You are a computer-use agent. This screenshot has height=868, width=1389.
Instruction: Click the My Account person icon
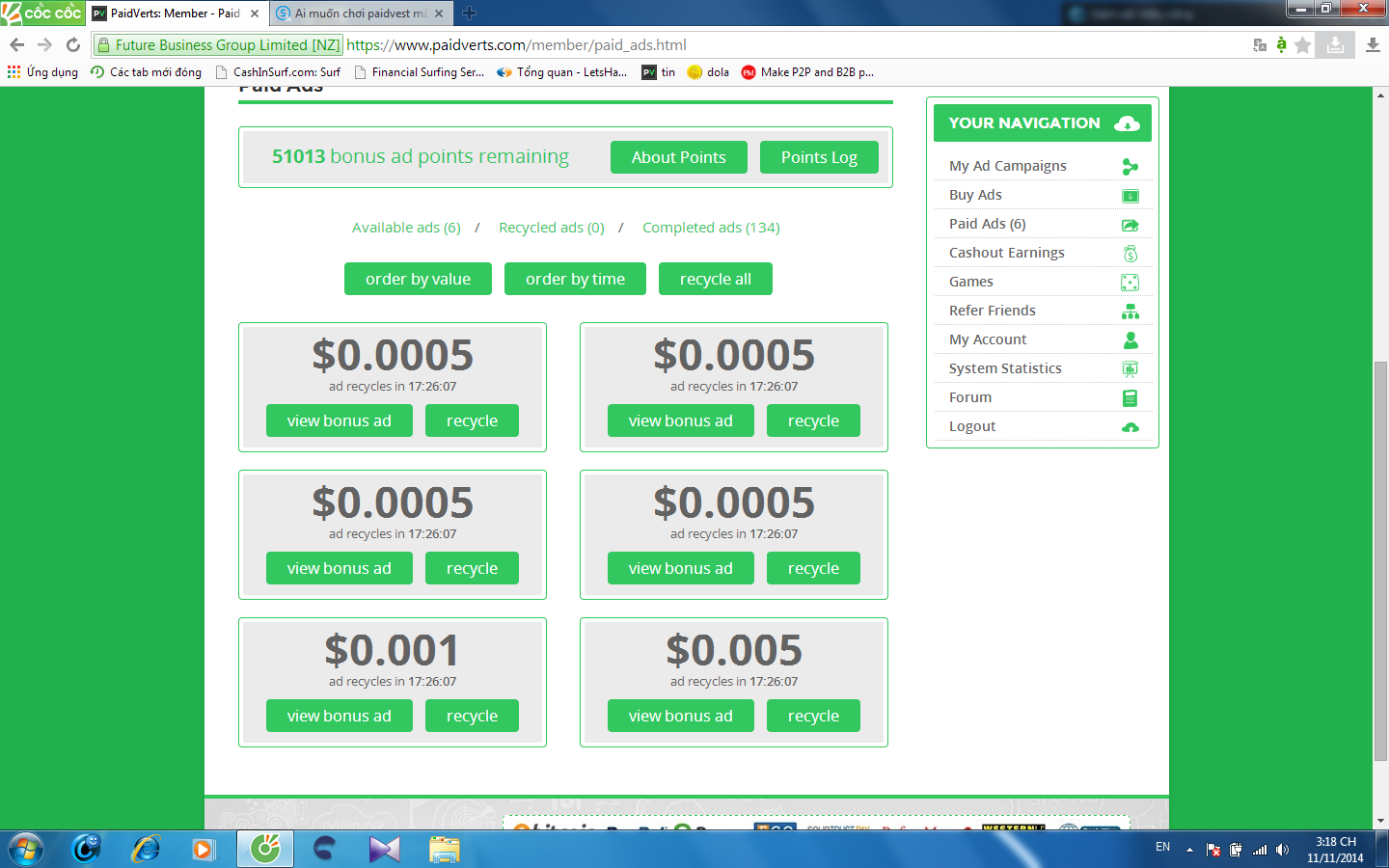(x=1130, y=340)
